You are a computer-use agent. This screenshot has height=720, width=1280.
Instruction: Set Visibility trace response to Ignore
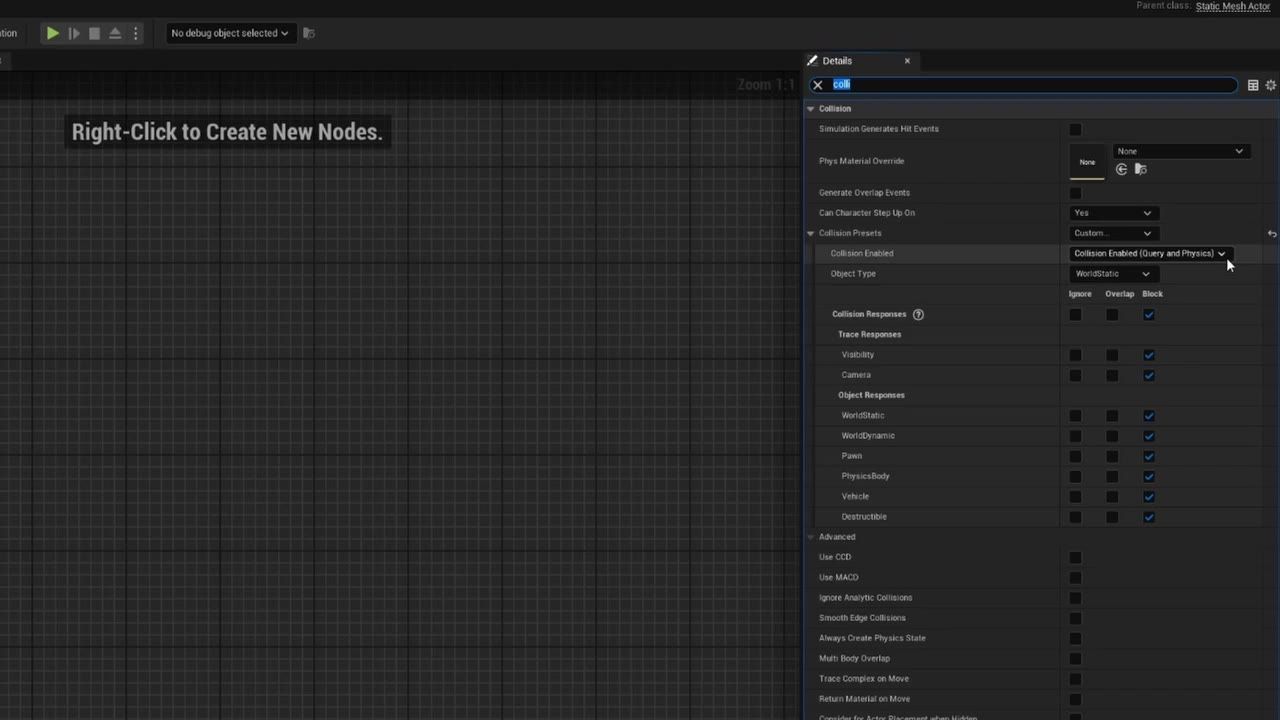coord(1075,355)
